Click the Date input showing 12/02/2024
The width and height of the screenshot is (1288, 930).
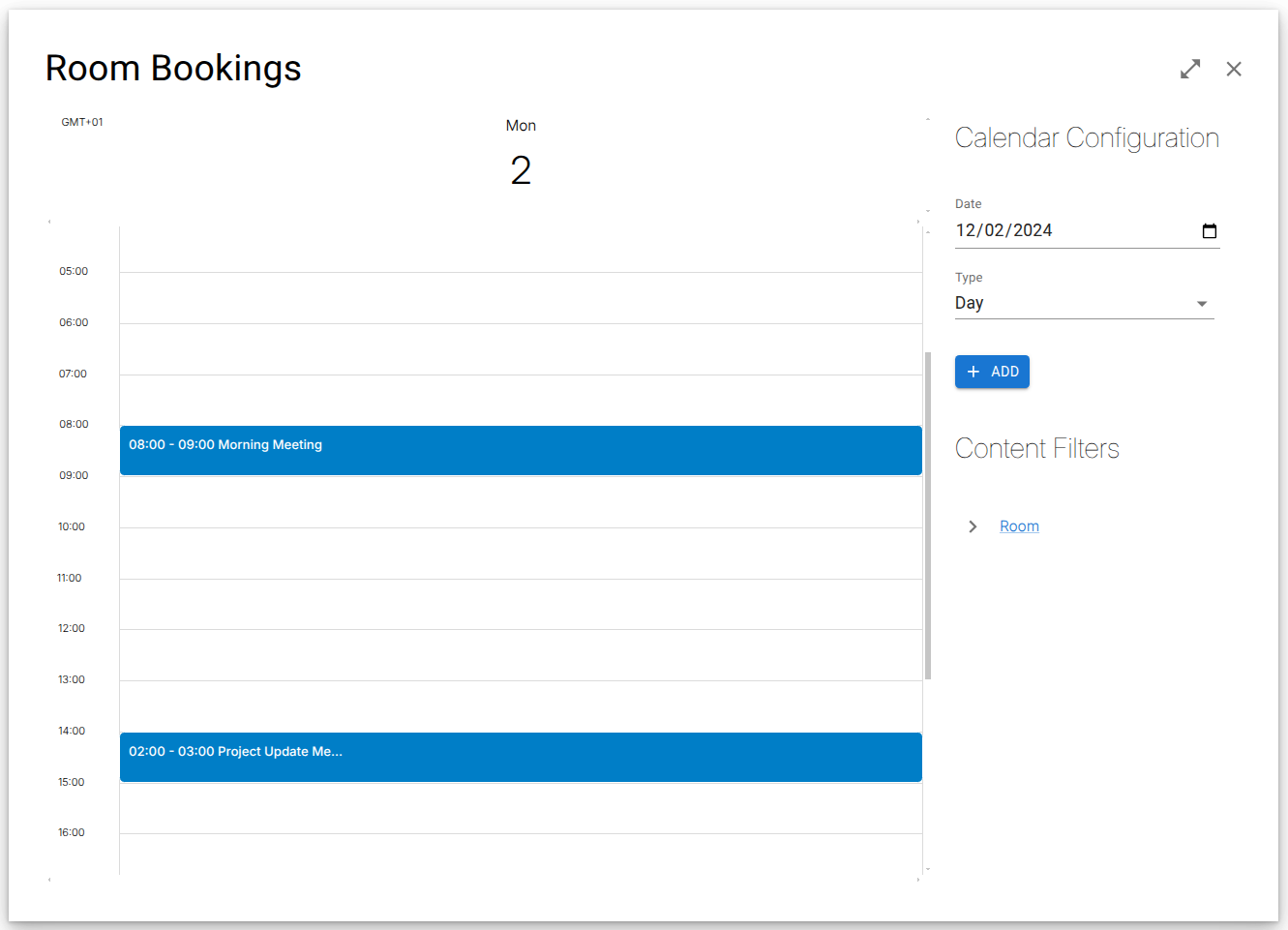pos(1064,230)
